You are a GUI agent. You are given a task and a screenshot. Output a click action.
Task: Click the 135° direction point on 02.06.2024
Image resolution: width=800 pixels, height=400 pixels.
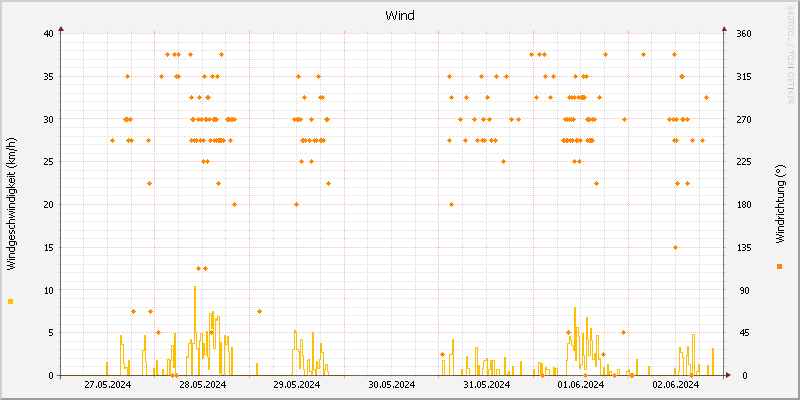[x=675, y=247]
